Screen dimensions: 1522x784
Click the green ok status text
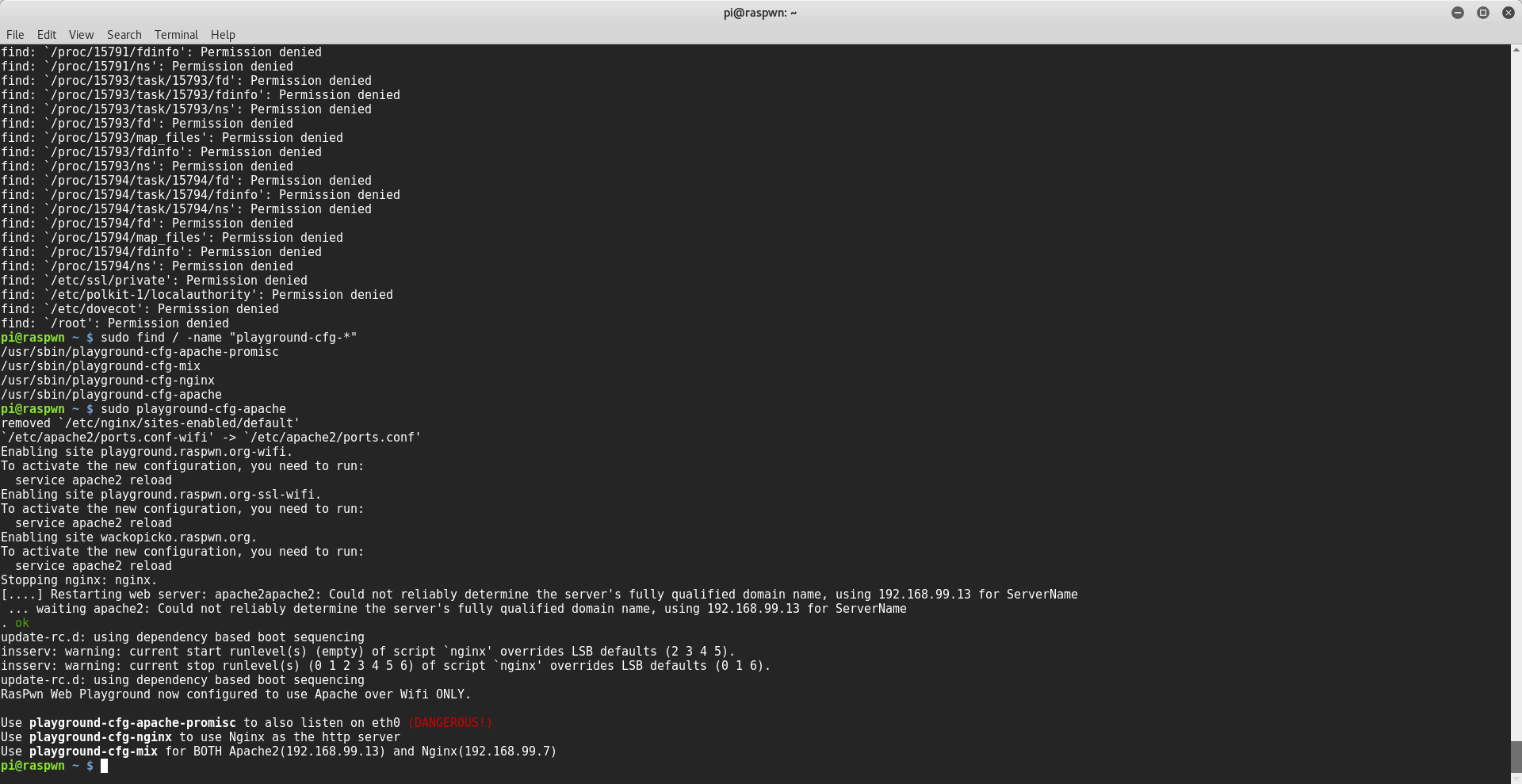click(22, 623)
